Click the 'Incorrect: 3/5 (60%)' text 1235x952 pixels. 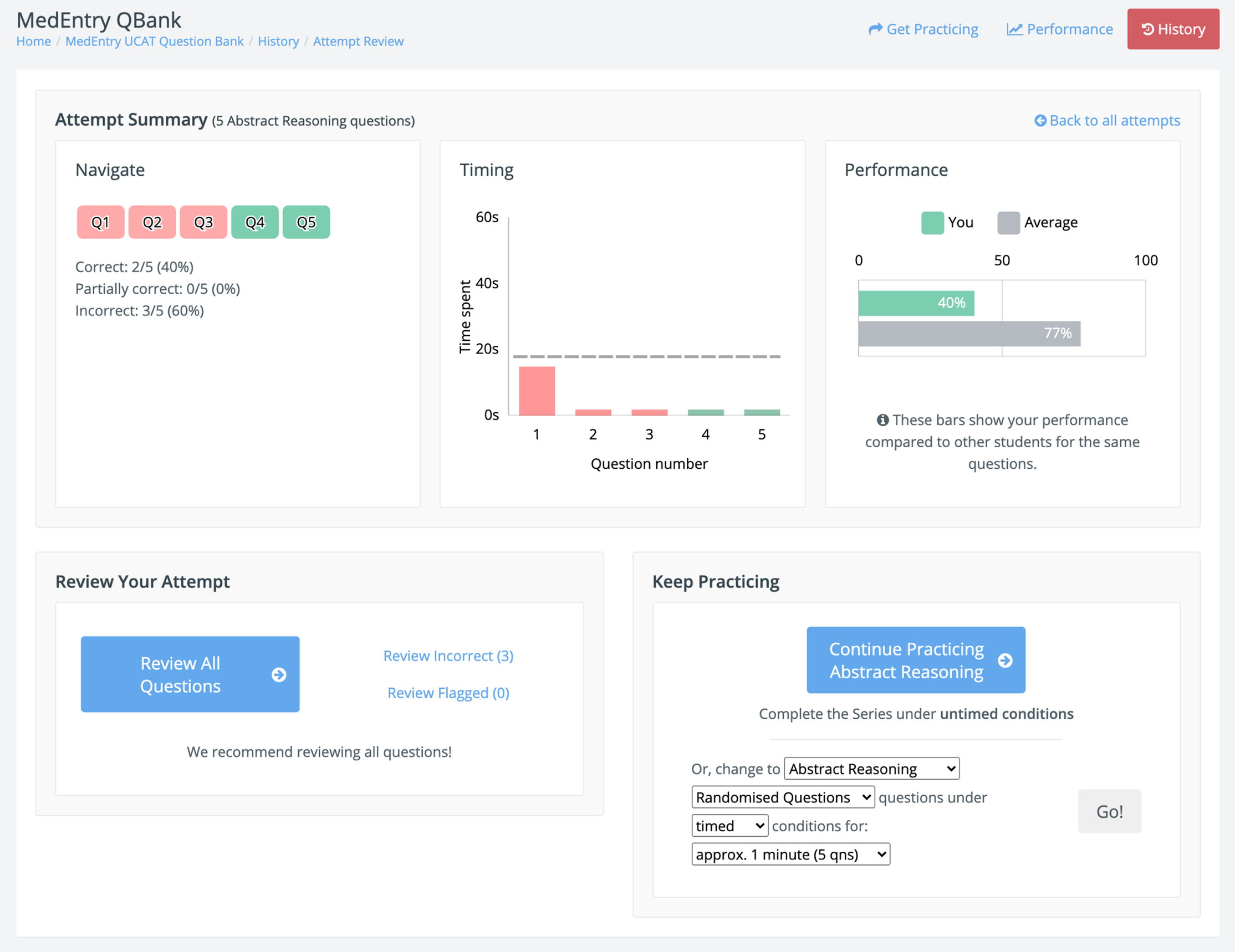[x=140, y=311]
